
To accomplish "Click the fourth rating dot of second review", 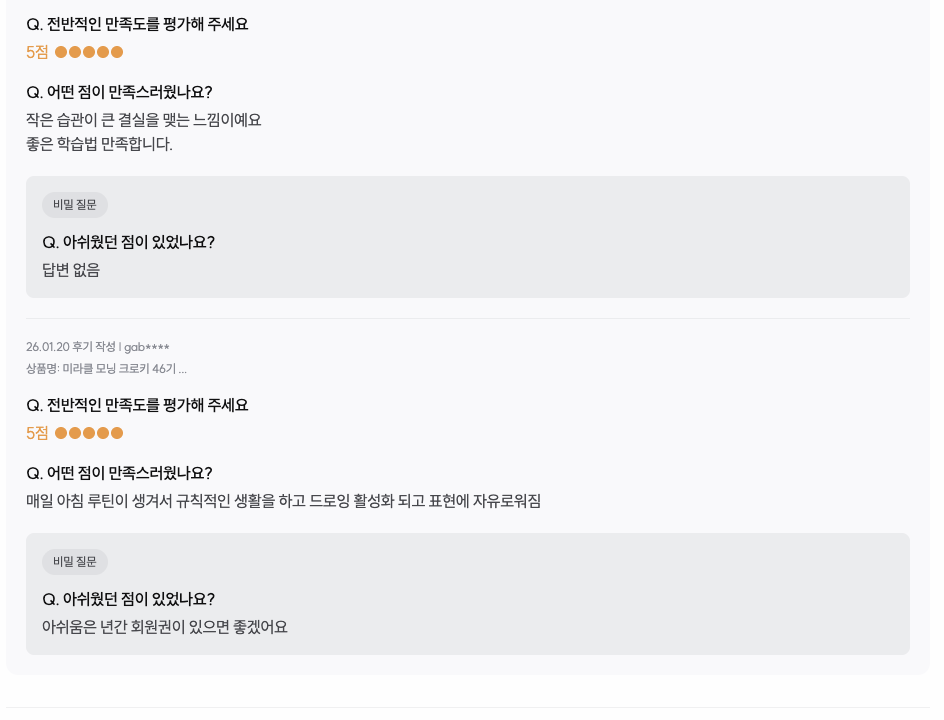I will pos(101,433).
